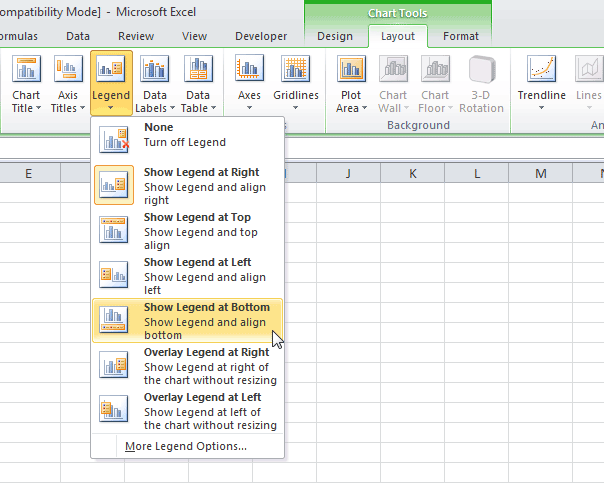
Task: Click the 3-D Rotation icon
Action: click(482, 69)
